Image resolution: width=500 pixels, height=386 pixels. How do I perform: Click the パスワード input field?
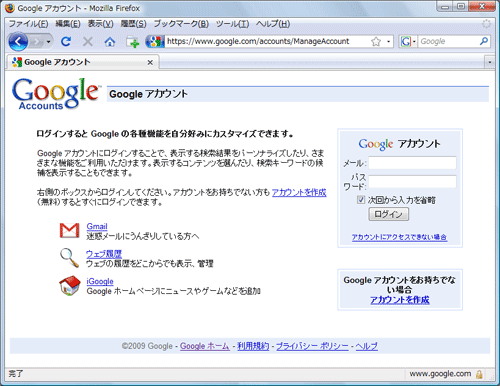pos(412,182)
